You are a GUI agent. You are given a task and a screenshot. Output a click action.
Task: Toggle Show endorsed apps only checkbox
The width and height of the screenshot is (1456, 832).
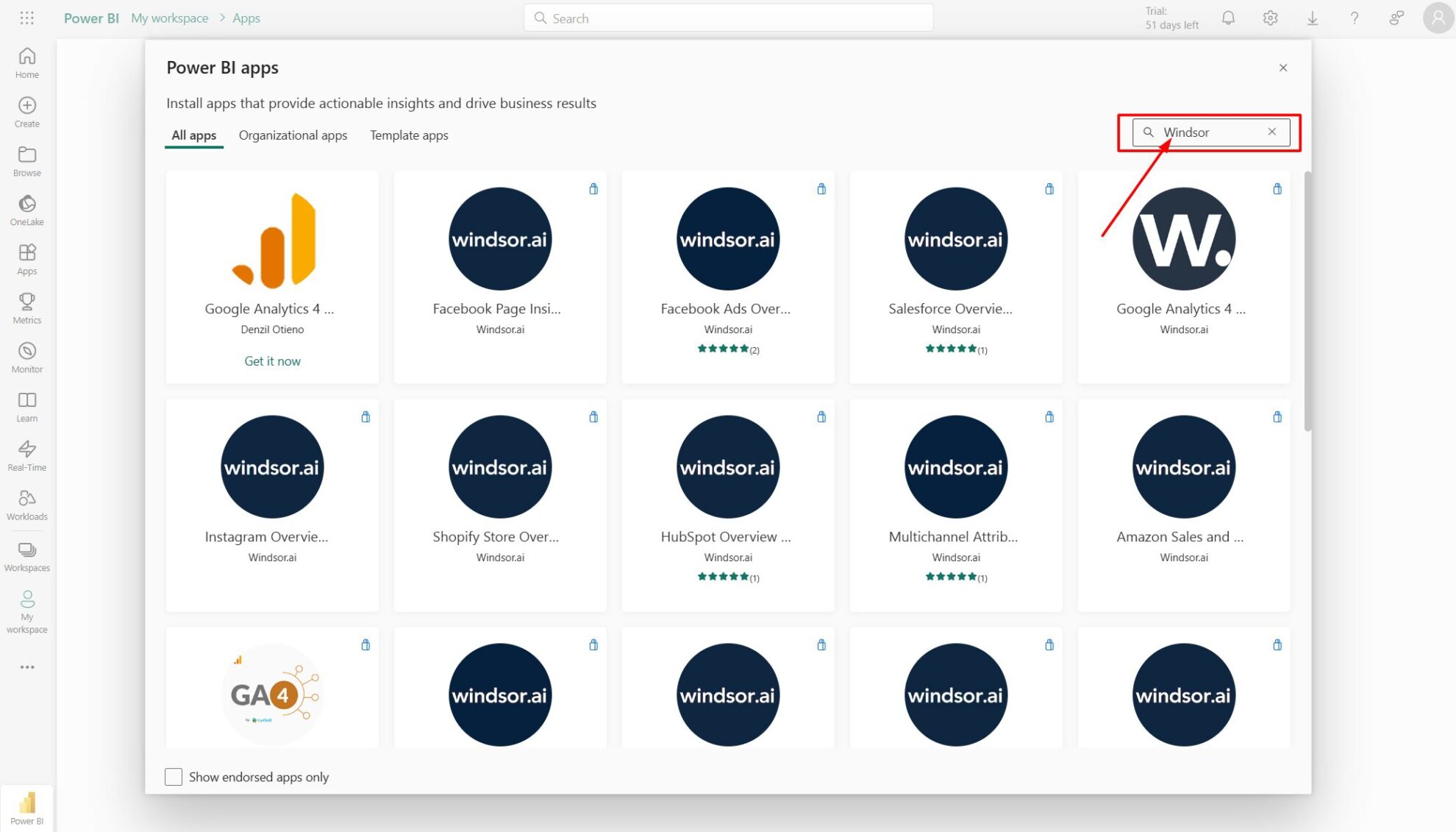(174, 777)
